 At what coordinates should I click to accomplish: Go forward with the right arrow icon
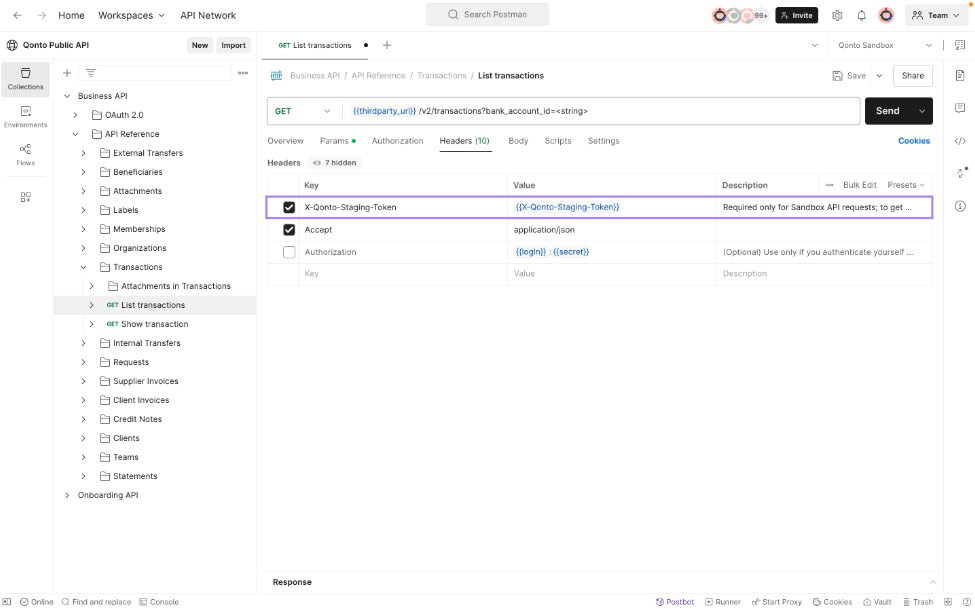tap(42, 15)
